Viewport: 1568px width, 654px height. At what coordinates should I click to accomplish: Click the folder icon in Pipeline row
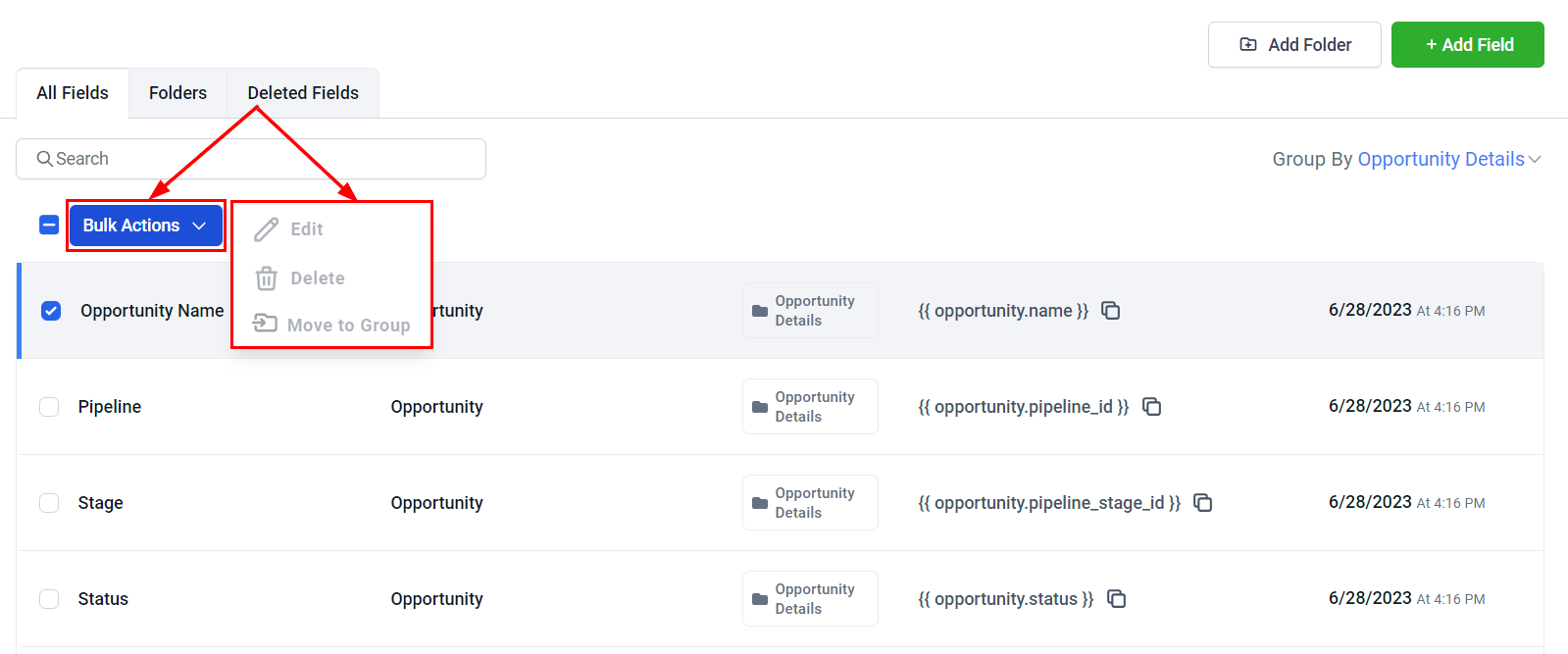(760, 407)
